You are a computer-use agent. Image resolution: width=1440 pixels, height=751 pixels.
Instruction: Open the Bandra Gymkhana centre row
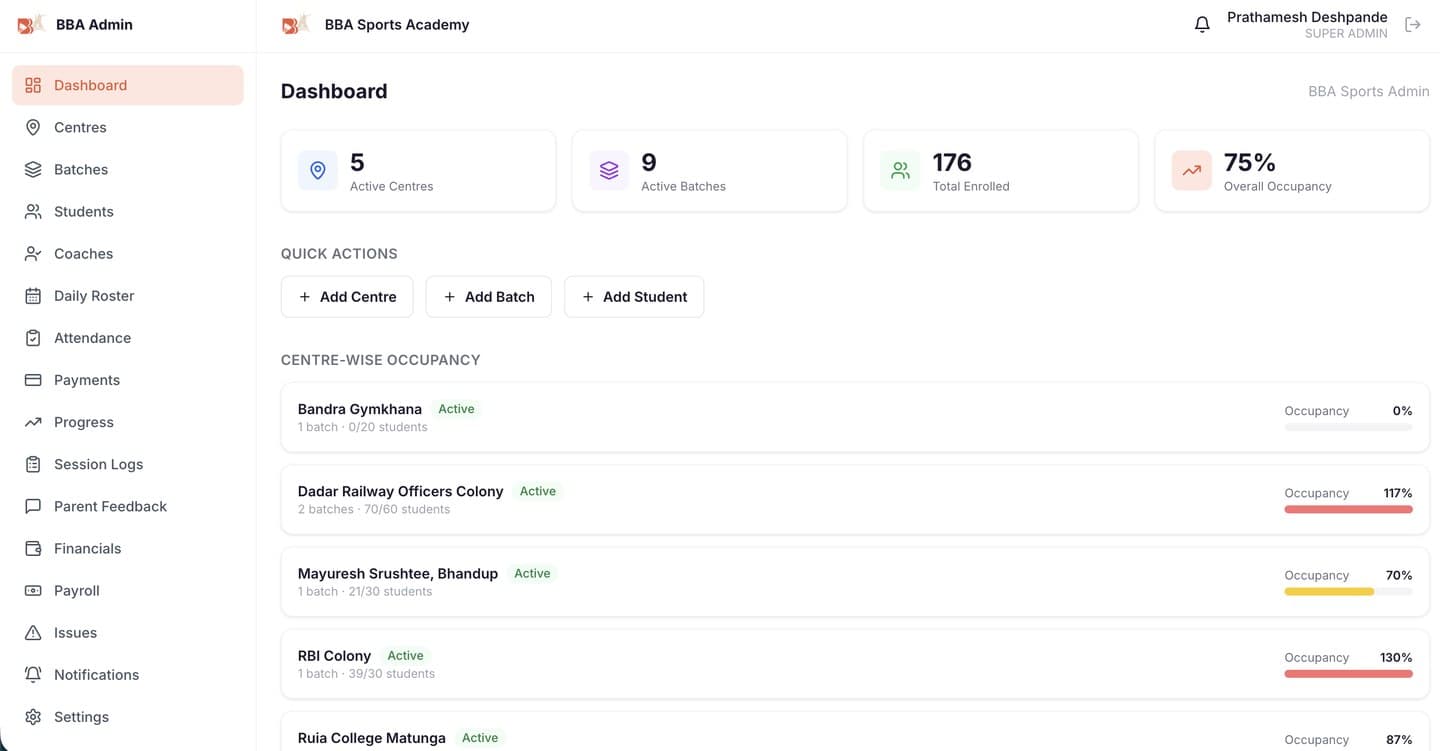coord(855,417)
